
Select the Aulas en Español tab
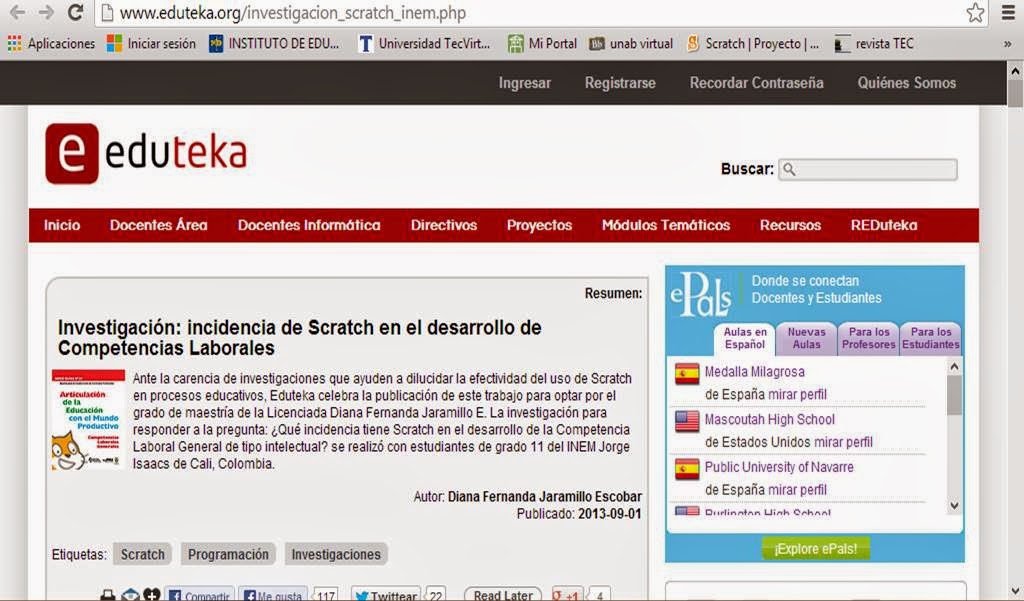click(x=745, y=338)
